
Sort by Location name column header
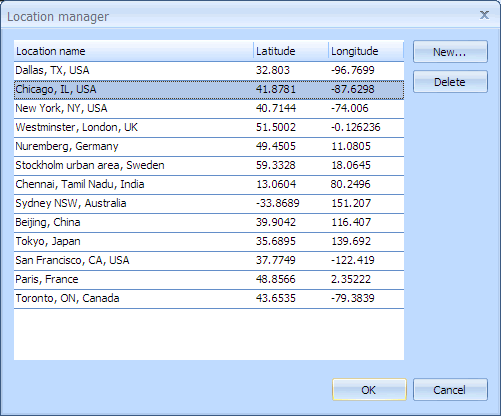134,51
